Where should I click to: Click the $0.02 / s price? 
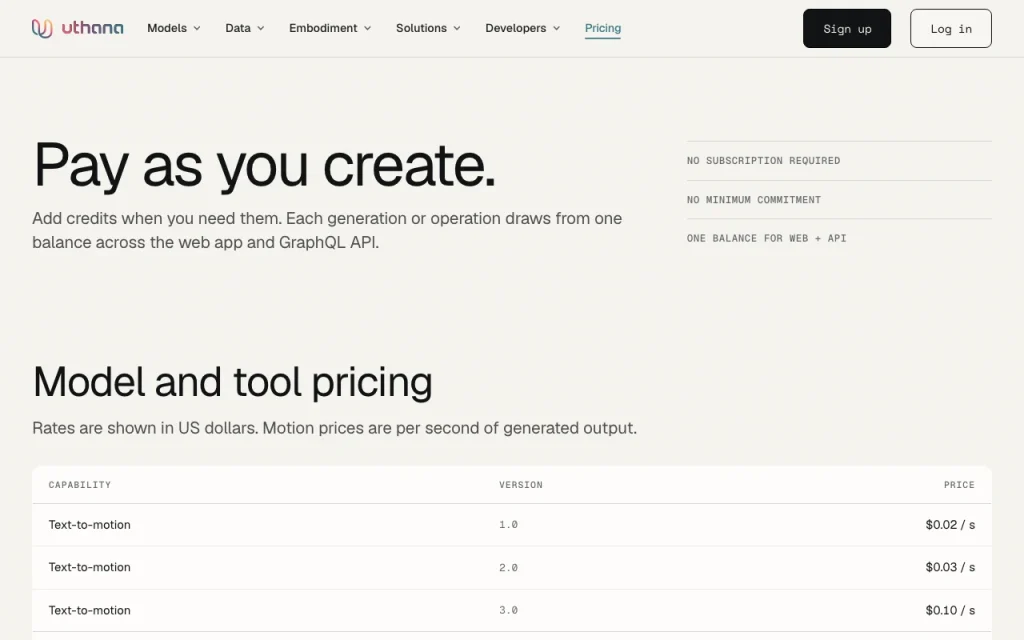click(x=950, y=525)
